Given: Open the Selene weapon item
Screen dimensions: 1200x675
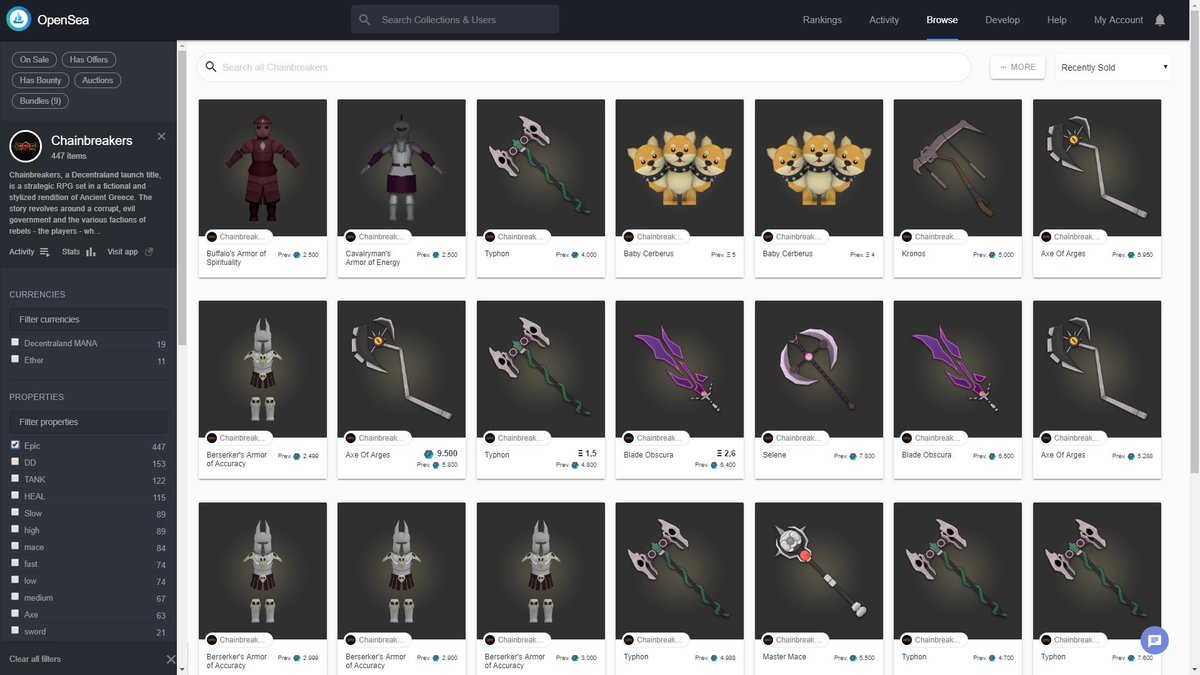Looking at the screenshot, I should (x=819, y=390).
